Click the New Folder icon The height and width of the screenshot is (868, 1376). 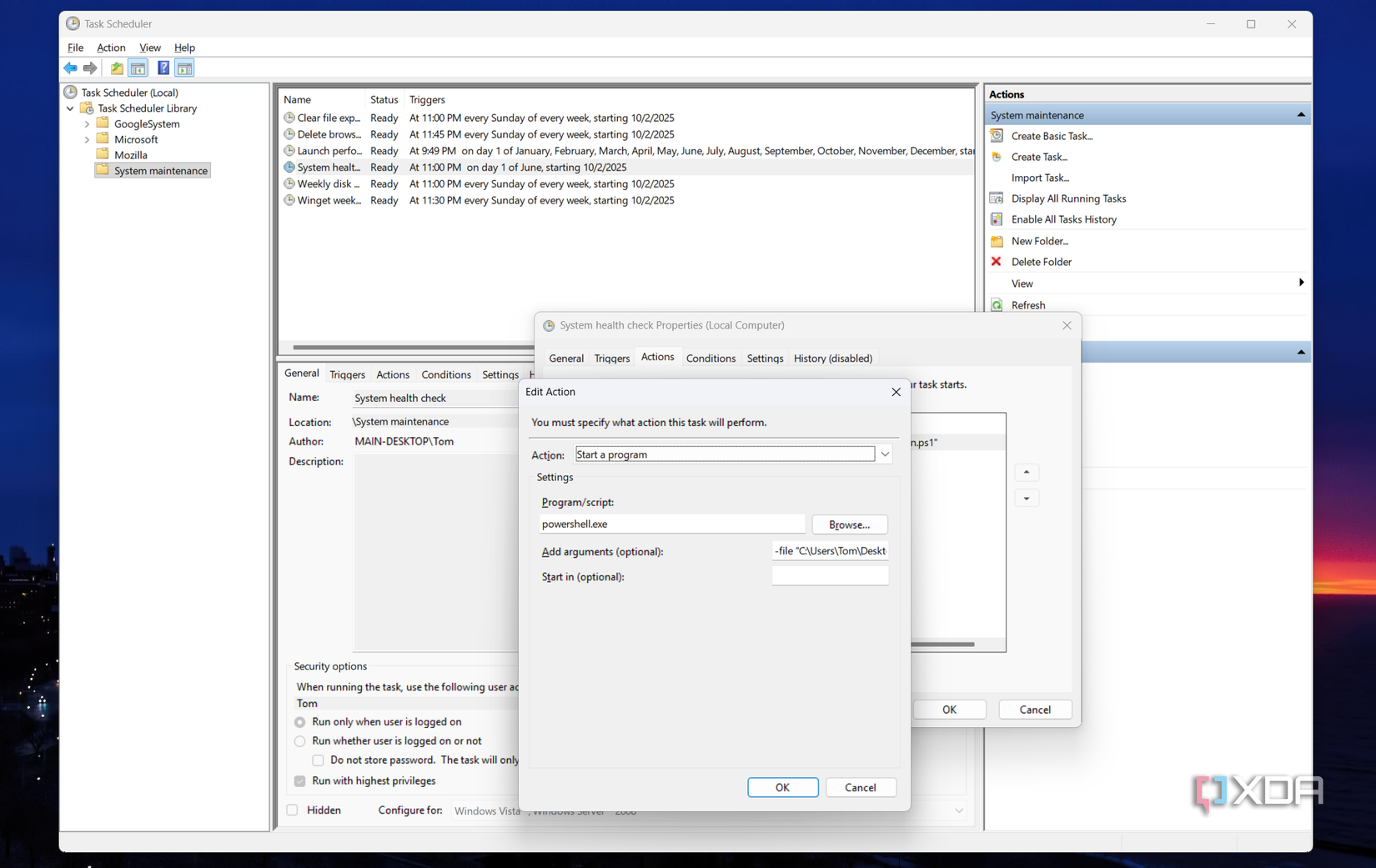pyautogui.click(x=997, y=240)
